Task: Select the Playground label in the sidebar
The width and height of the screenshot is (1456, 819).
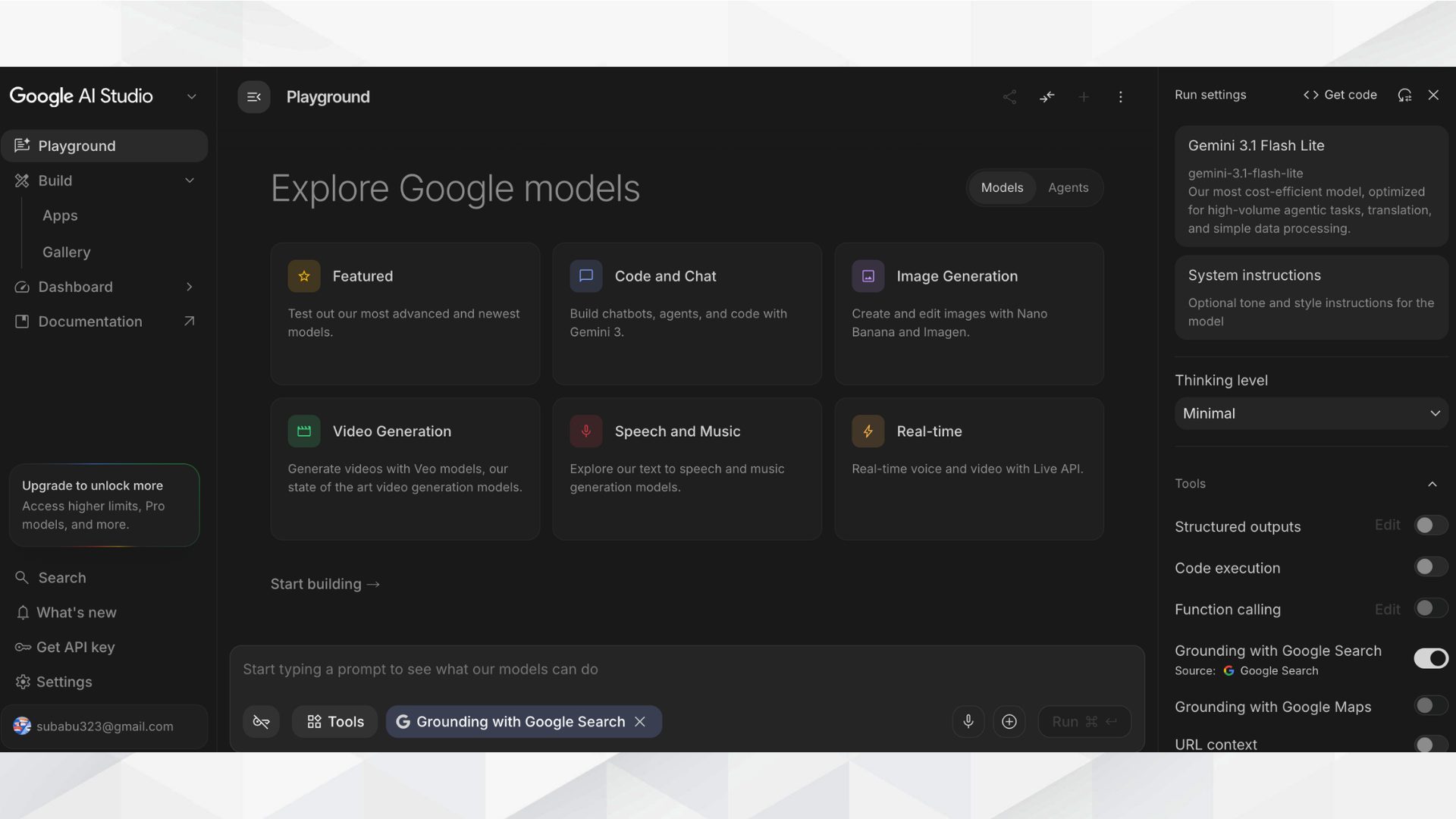Action: [x=77, y=146]
